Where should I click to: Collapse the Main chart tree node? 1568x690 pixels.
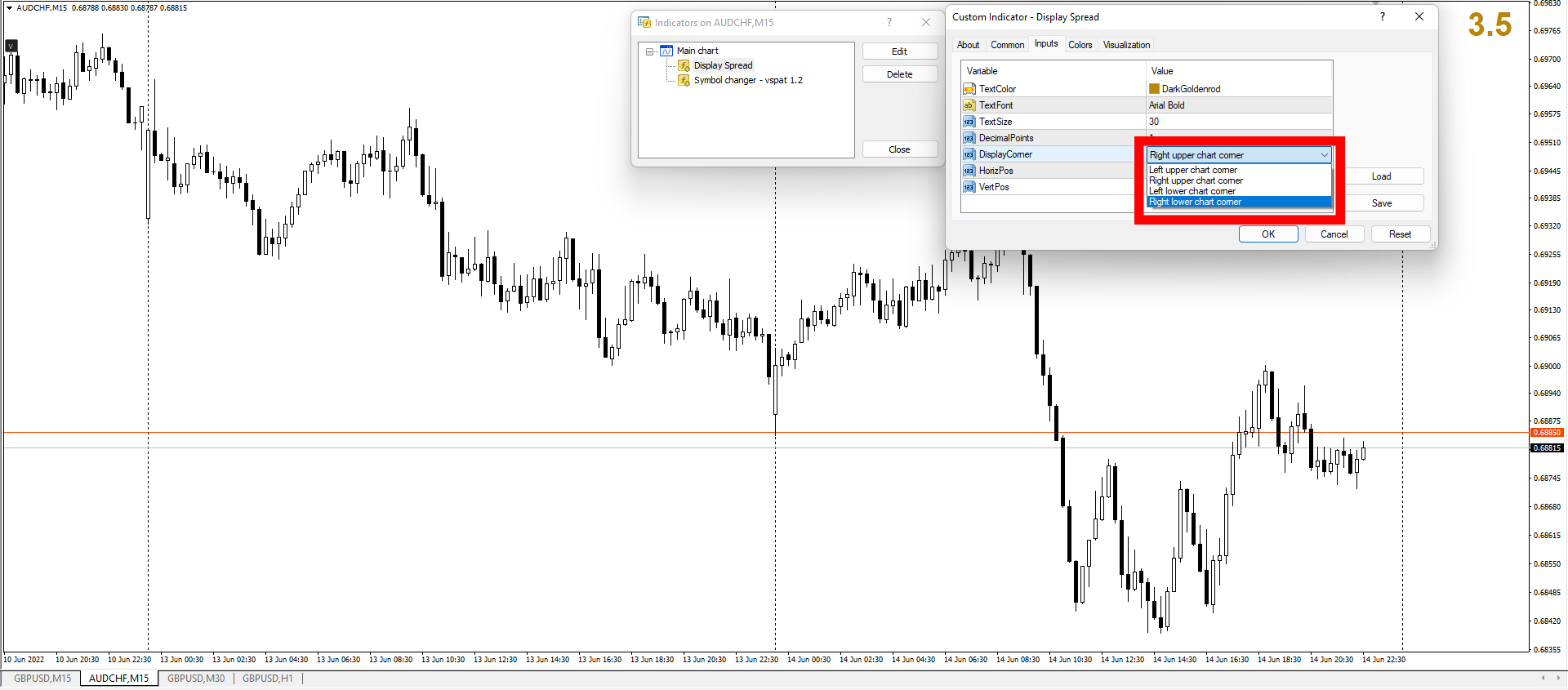650,51
